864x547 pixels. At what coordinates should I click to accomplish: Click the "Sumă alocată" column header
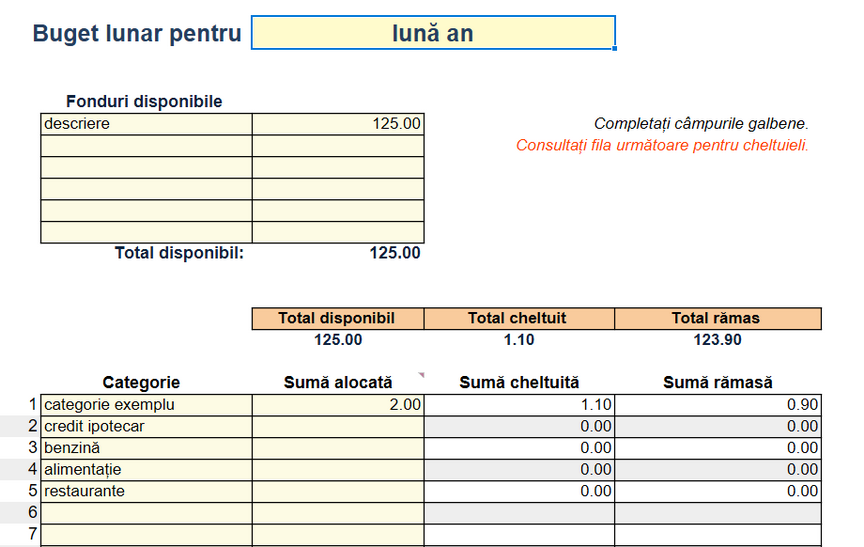[x=338, y=382]
